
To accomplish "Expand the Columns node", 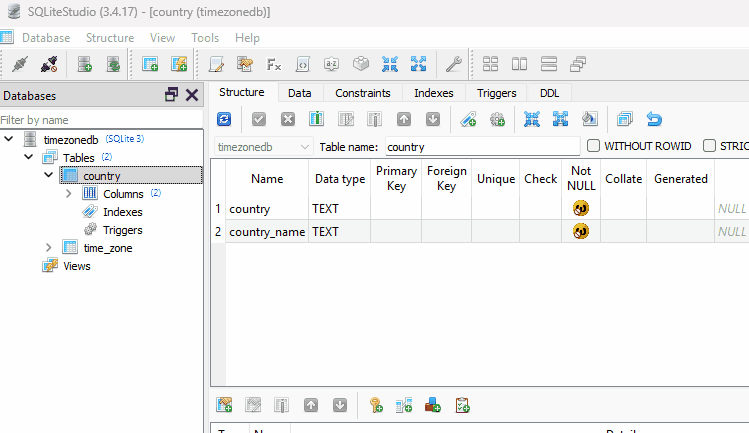I will (68, 193).
